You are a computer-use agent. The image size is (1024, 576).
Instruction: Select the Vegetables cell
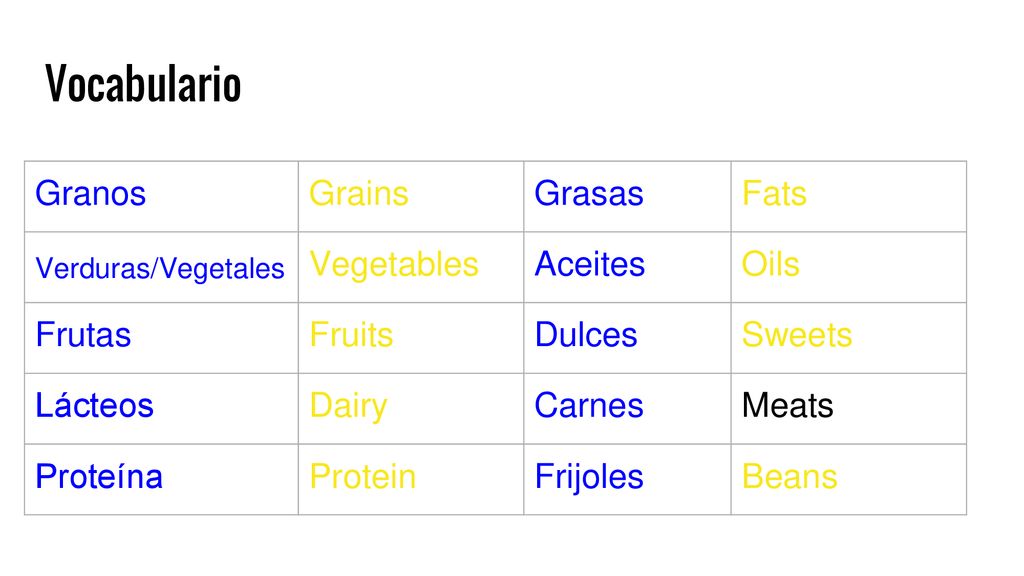point(411,267)
